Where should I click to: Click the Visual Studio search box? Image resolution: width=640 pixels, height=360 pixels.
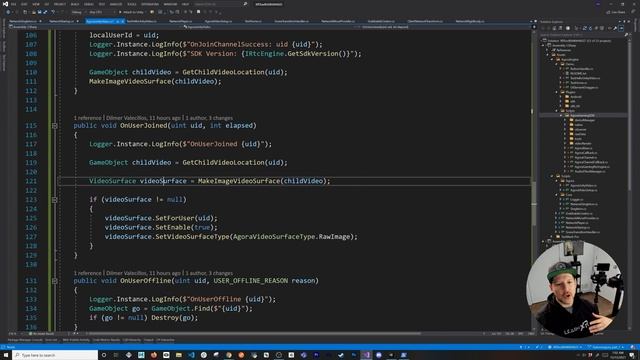tap(220, 4)
